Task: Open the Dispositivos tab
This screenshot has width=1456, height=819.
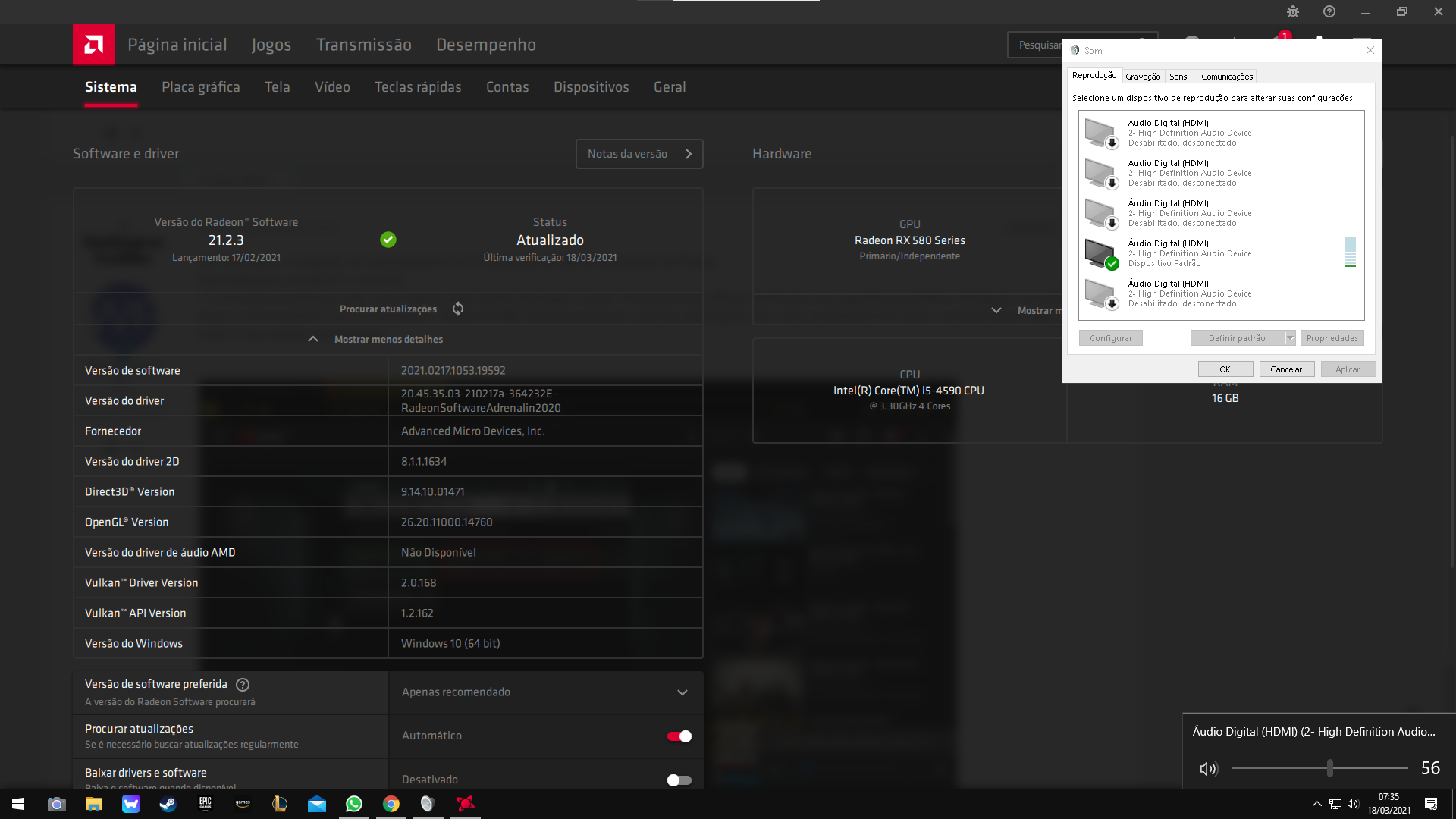Action: click(591, 87)
